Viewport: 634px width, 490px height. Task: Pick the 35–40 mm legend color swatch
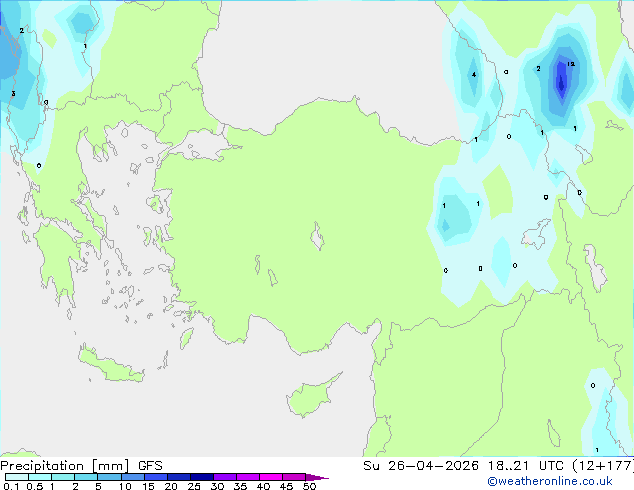[x=248, y=477]
